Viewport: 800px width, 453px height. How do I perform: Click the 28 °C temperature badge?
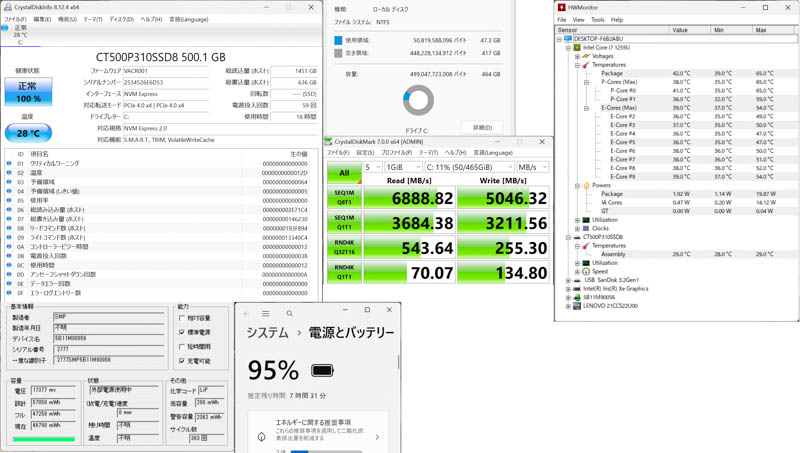28,132
